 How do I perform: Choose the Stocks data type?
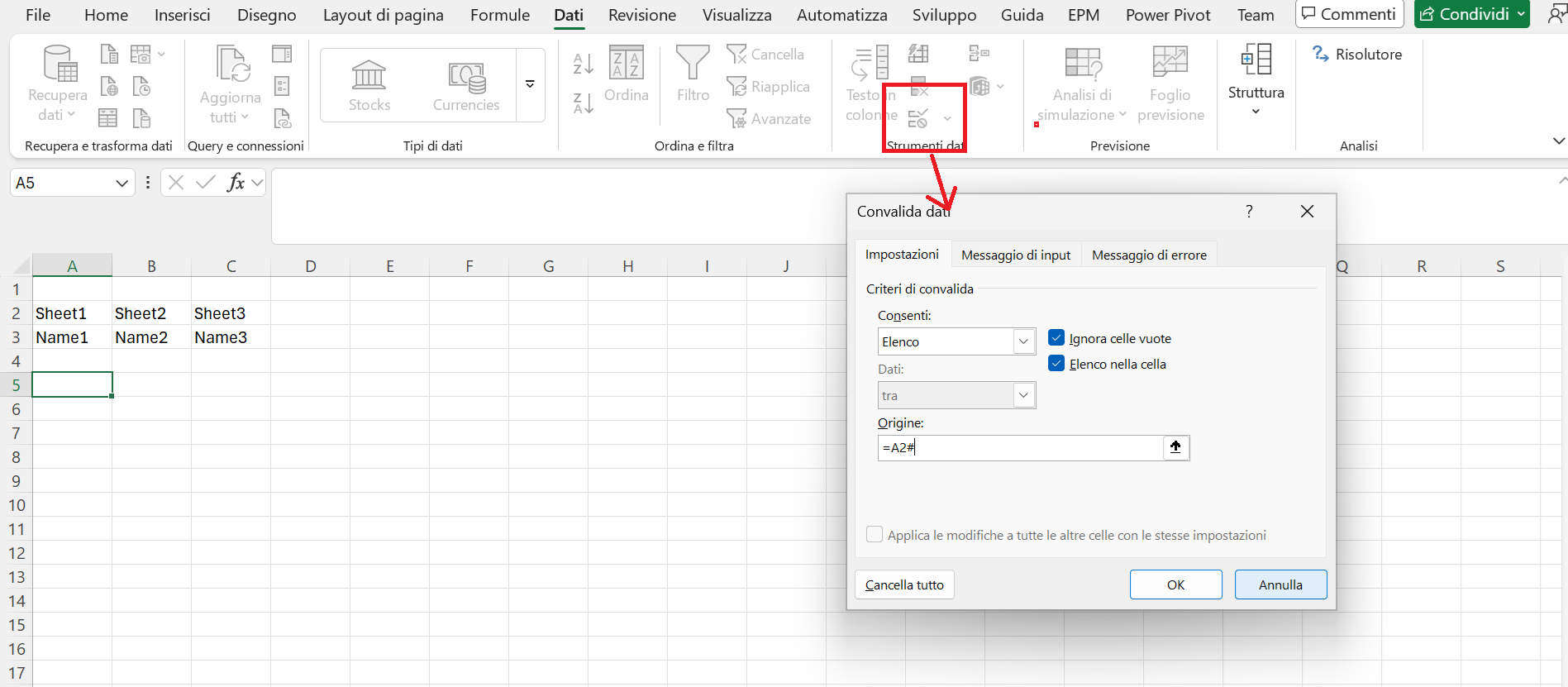tap(369, 86)
